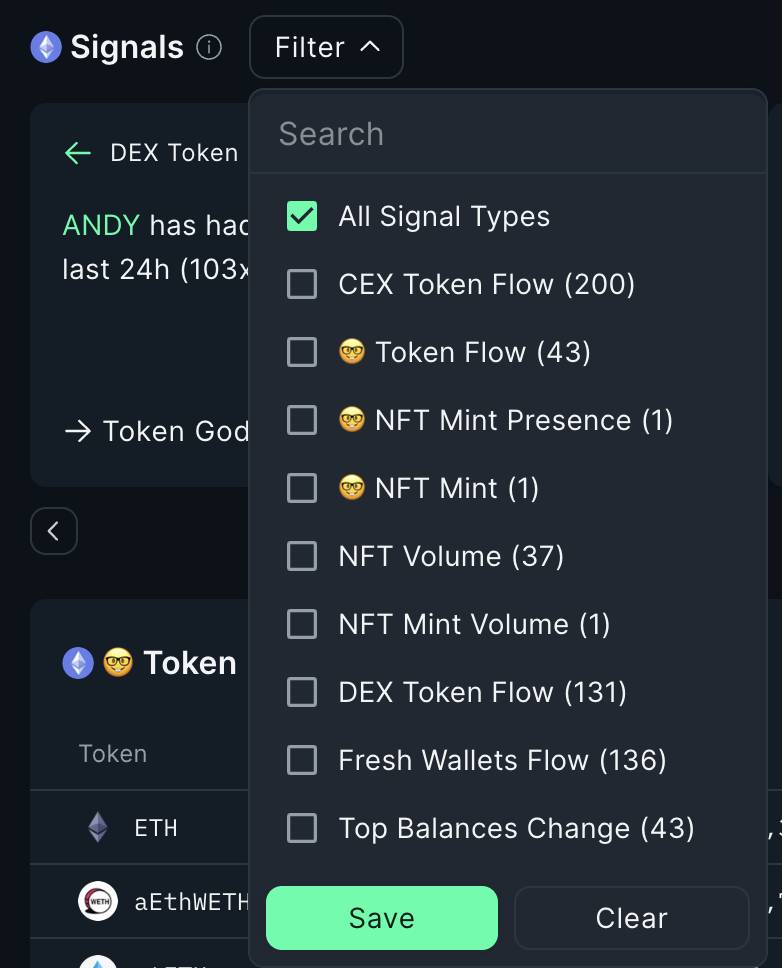Viewport: 782px width, 968px height.
Task: Click the ETH token icon in table
Action: 98,827
